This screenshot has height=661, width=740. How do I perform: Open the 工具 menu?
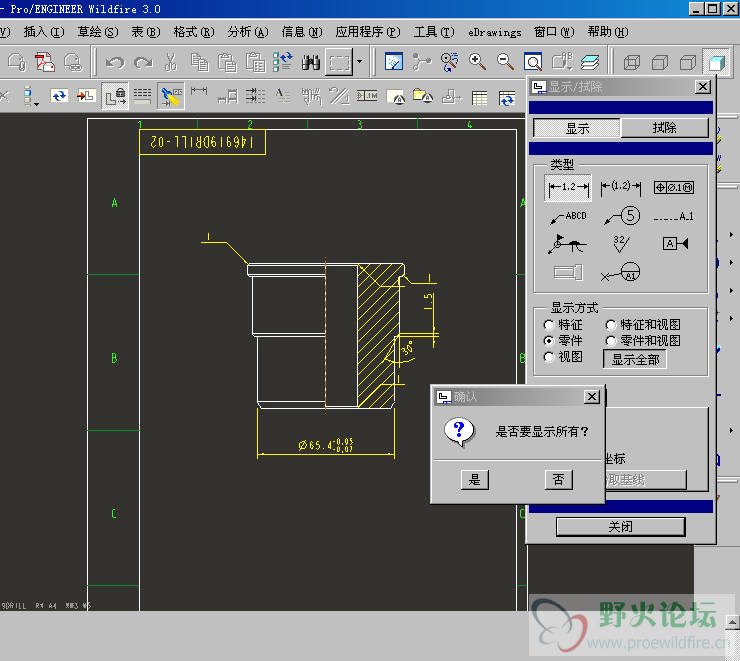coord(434,32)
